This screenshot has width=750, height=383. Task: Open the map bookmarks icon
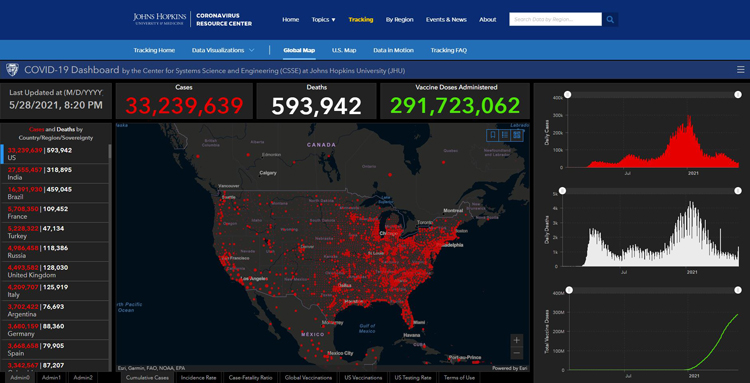(x=492, y=135)
